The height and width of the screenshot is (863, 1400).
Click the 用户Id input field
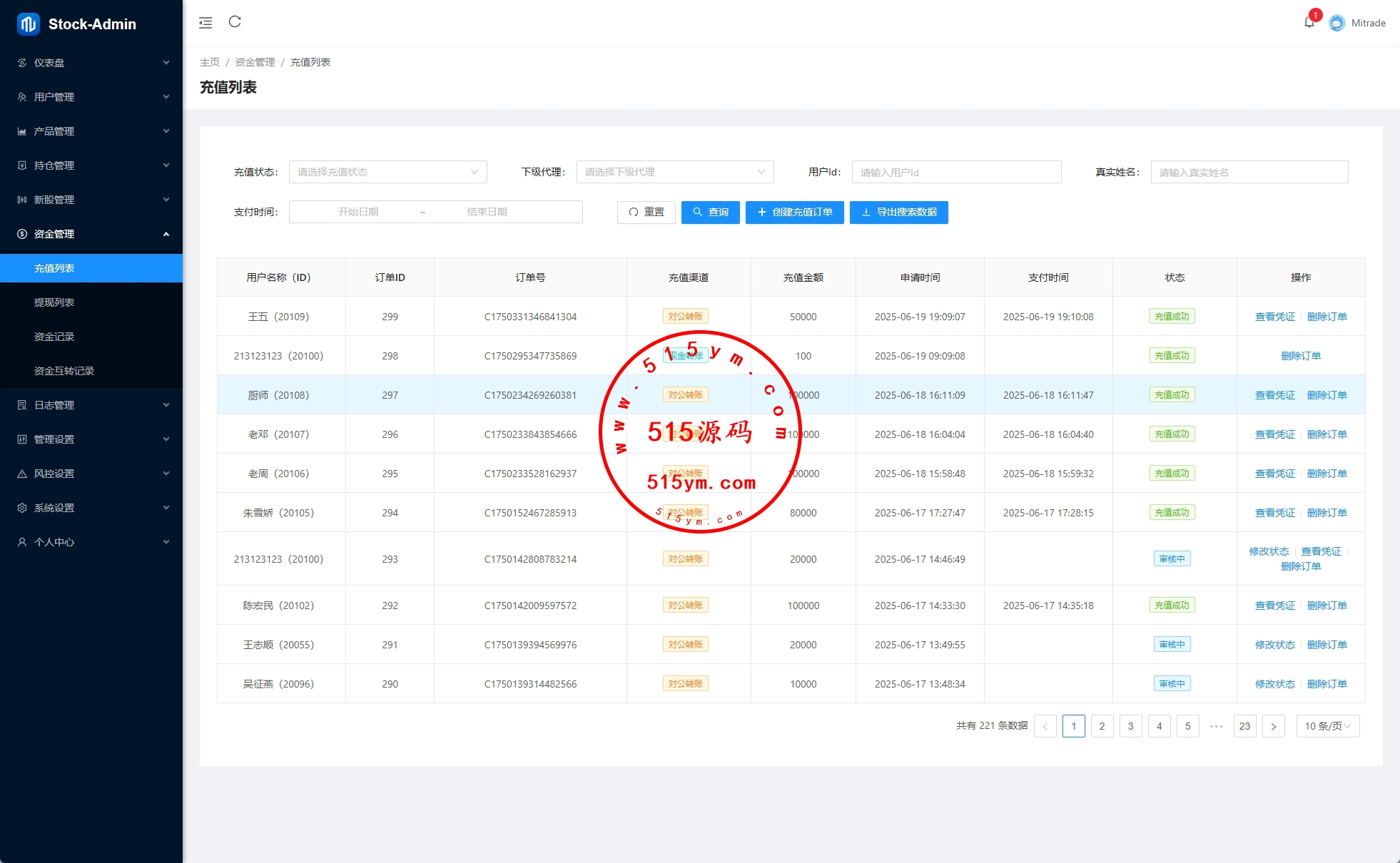point(956,172)
